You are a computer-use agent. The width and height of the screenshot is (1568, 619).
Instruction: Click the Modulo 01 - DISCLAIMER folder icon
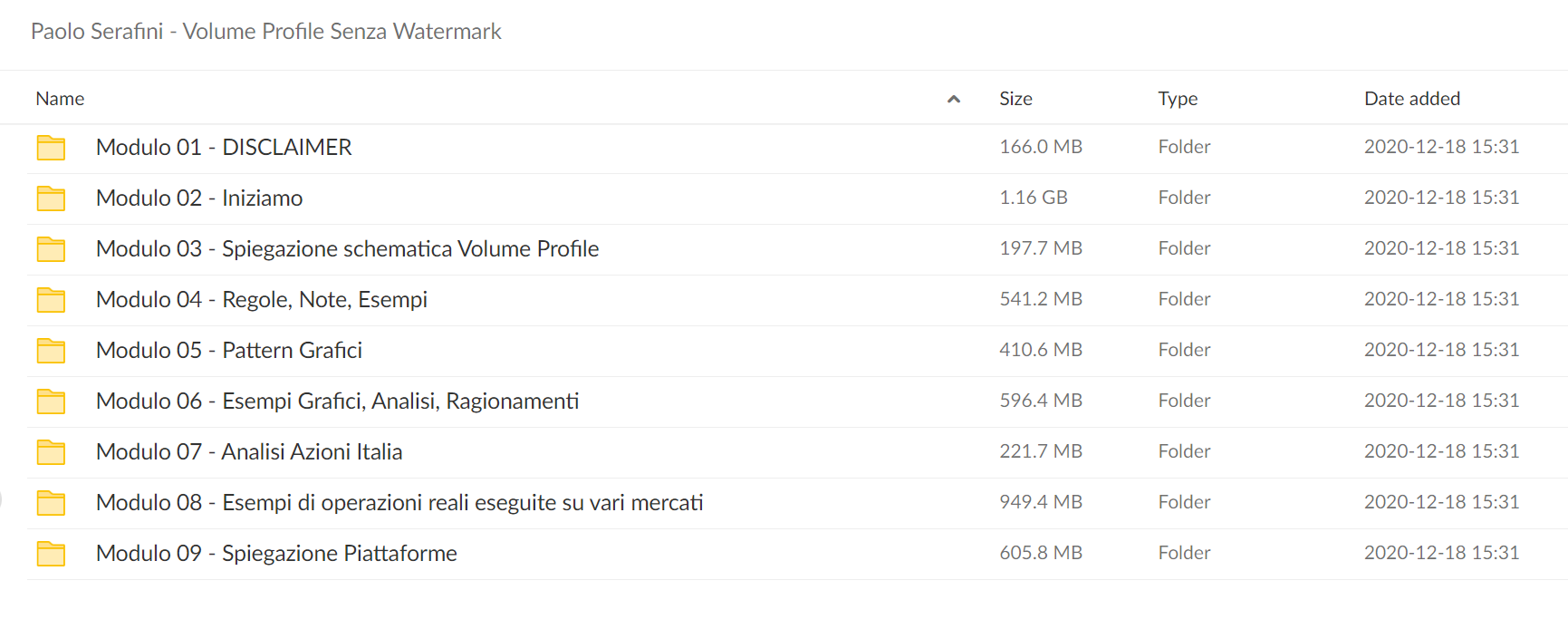coord(51,148)
